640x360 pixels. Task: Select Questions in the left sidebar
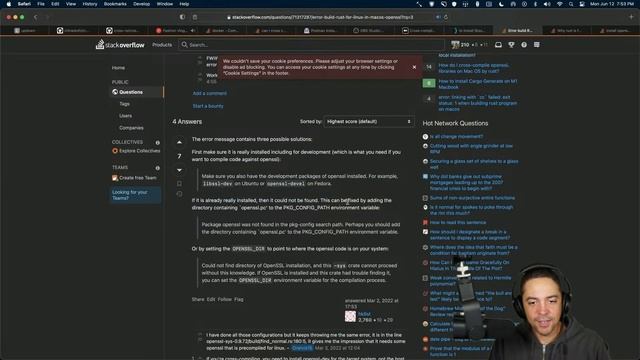(136, 92)
